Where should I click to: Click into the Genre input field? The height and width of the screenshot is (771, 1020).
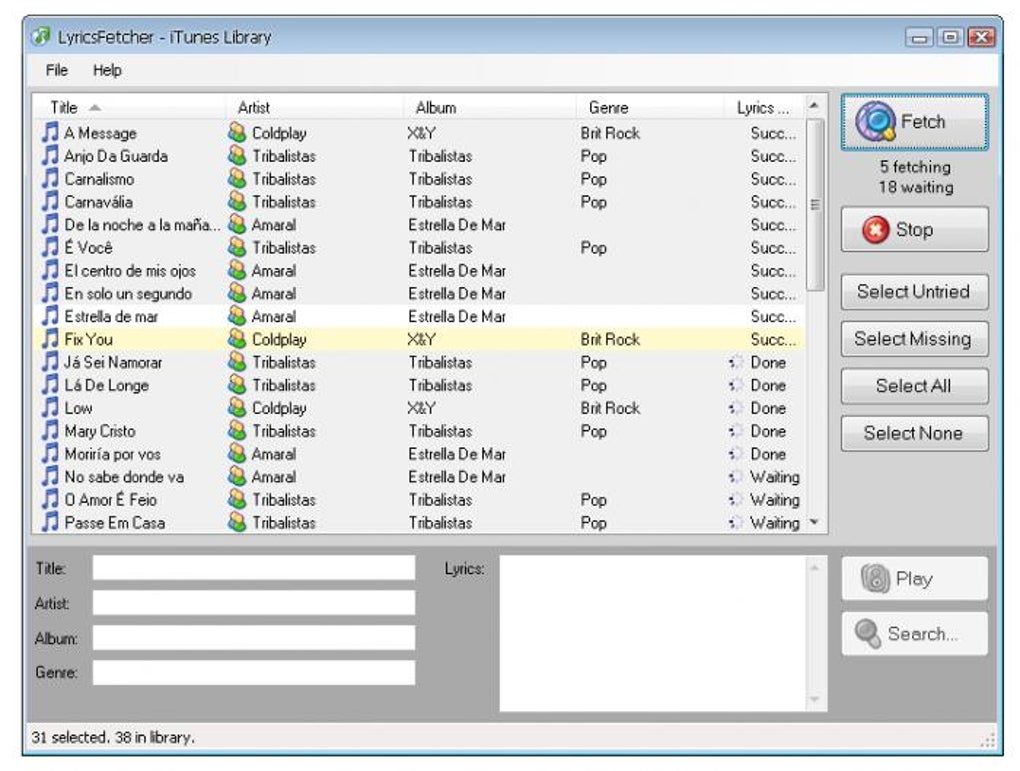coord(254,673)
